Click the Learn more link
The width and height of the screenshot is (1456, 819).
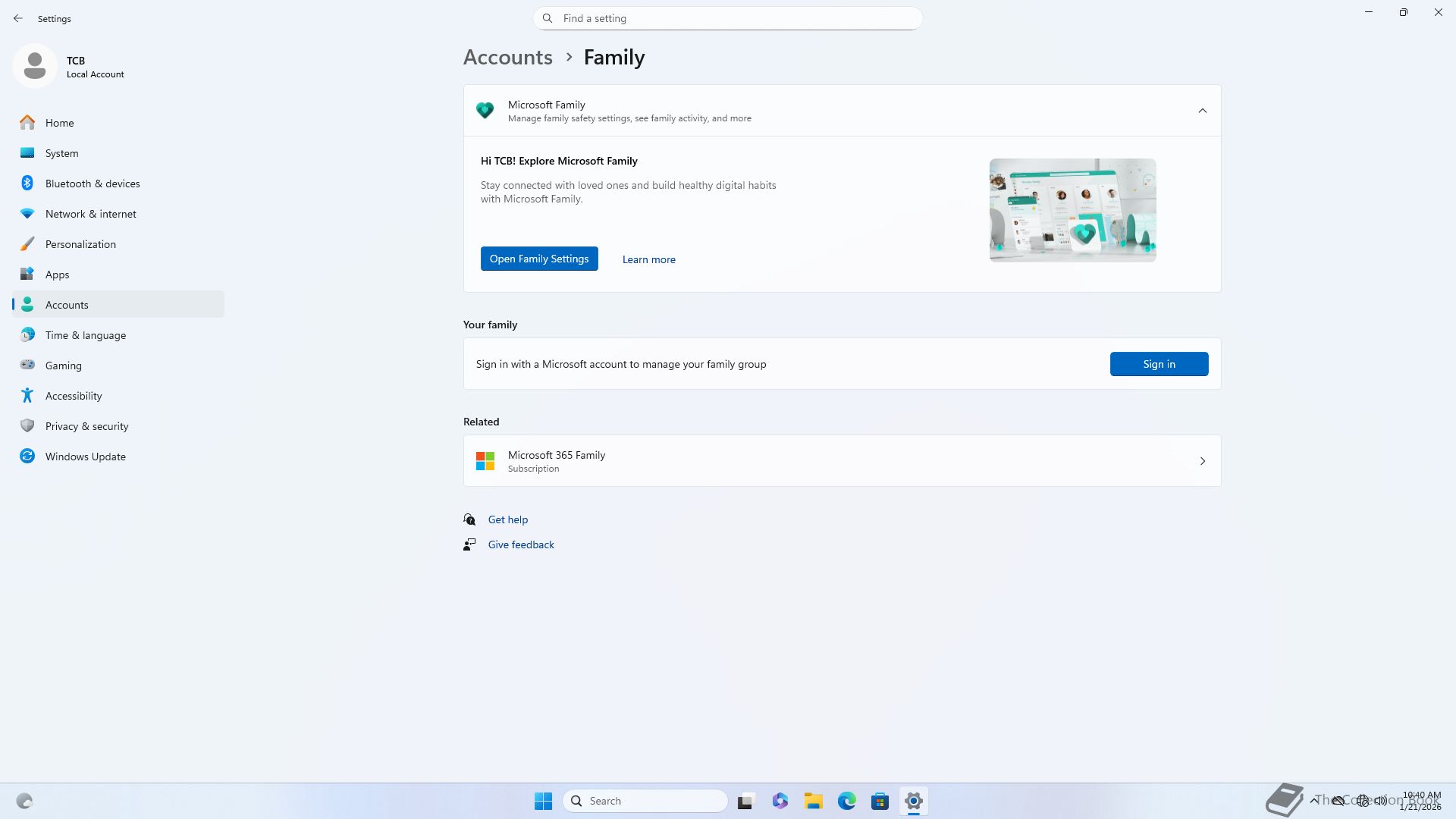tap(648, 259)
